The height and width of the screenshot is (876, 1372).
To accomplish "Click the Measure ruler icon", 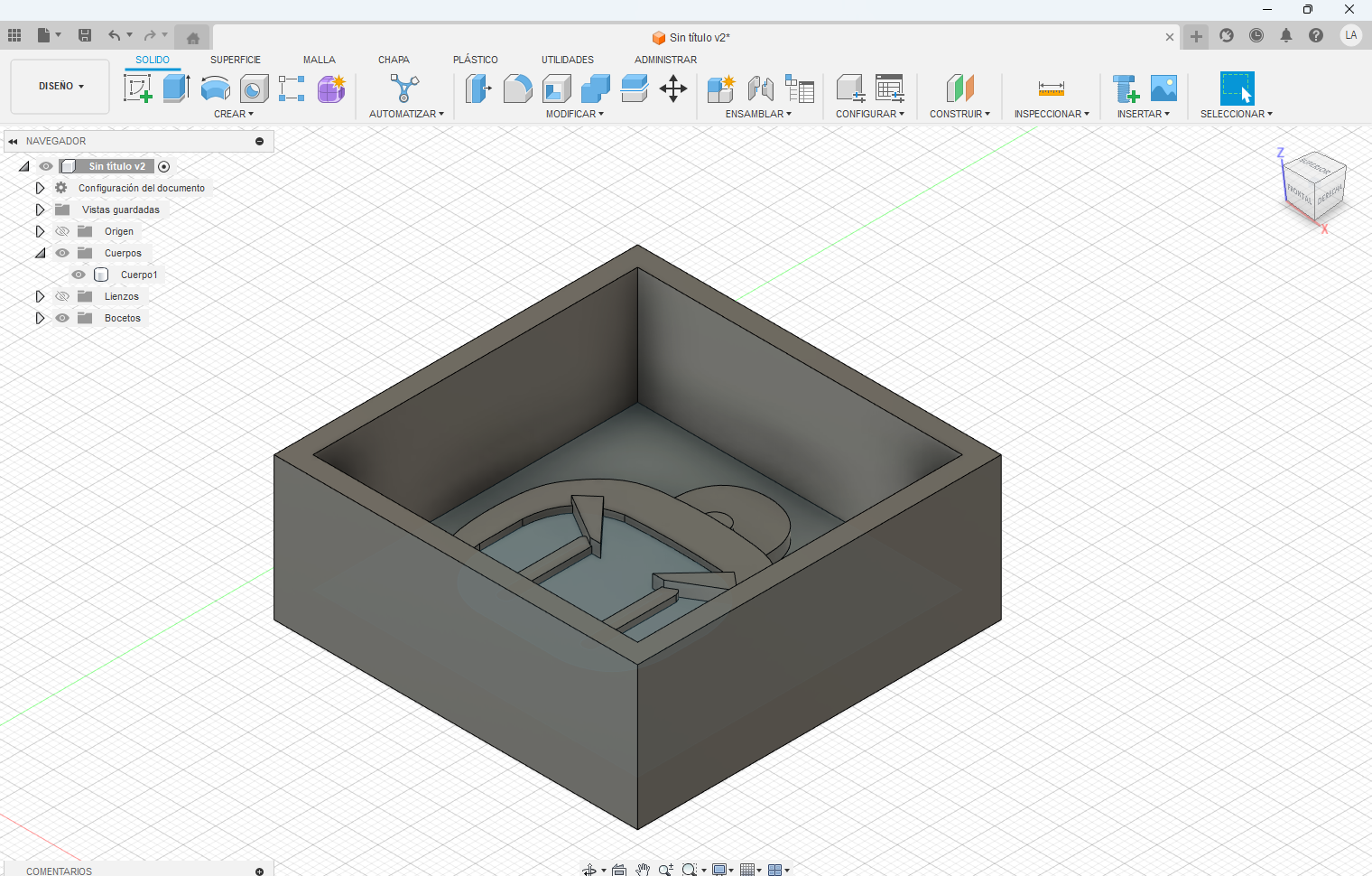I will 1052,89.
